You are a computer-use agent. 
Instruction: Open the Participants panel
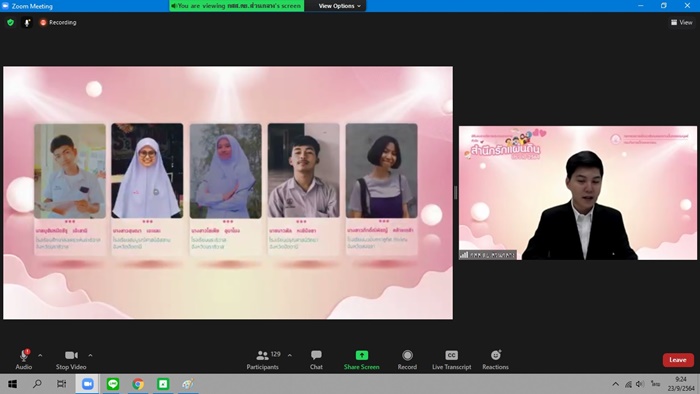click(x=262, y=360)
